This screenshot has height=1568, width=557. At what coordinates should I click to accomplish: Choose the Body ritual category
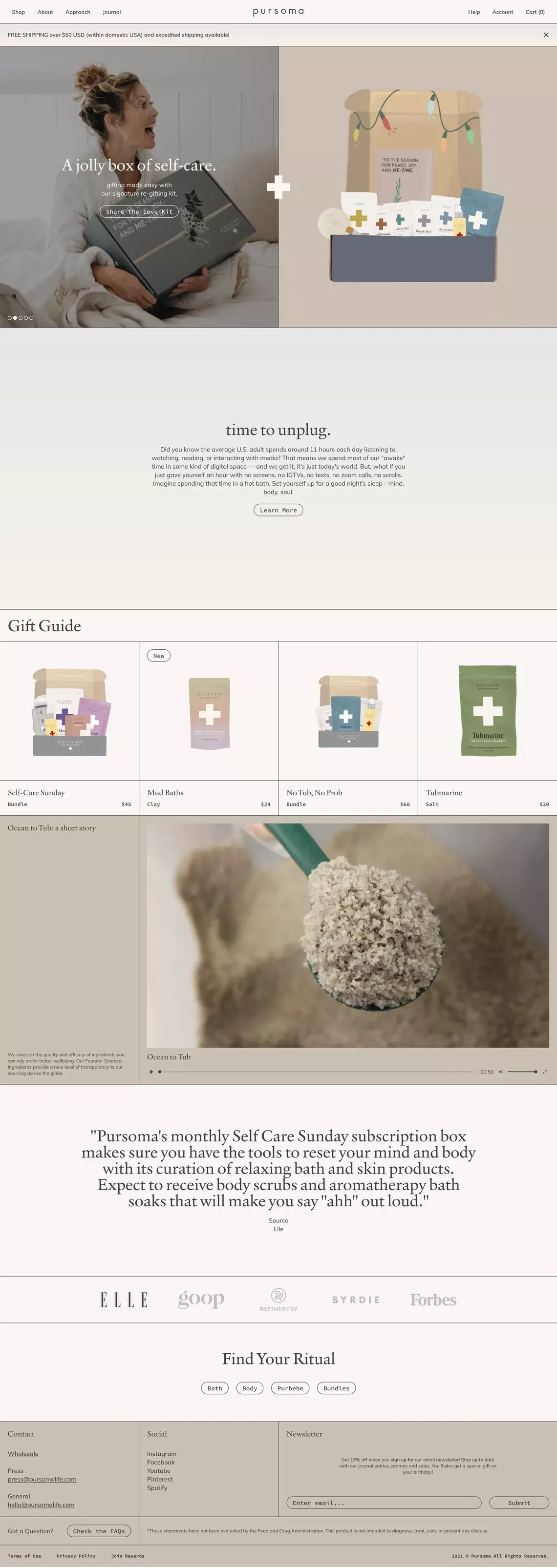[x=250, y=1388]
